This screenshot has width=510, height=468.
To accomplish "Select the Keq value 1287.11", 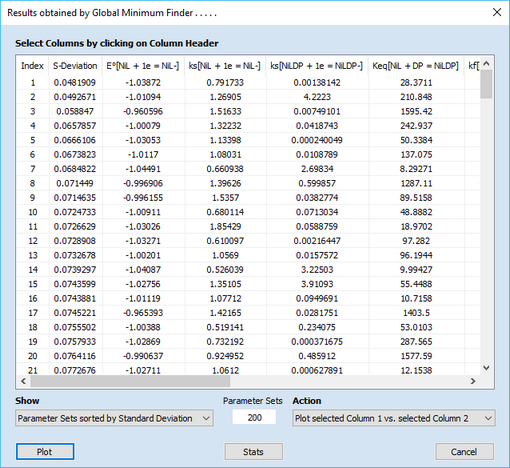I will coord(416,183).
